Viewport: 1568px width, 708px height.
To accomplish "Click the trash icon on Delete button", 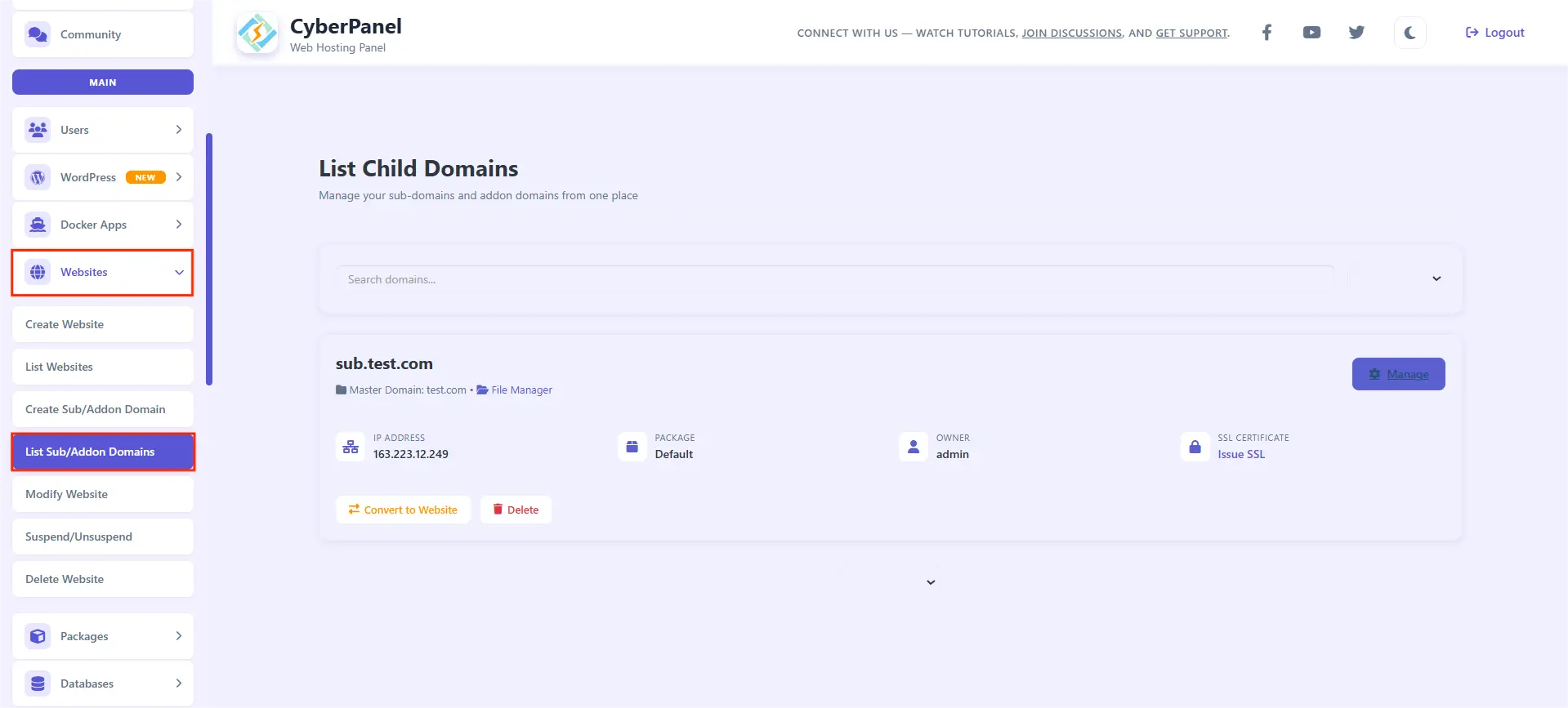I will click(x=498, y=510).
